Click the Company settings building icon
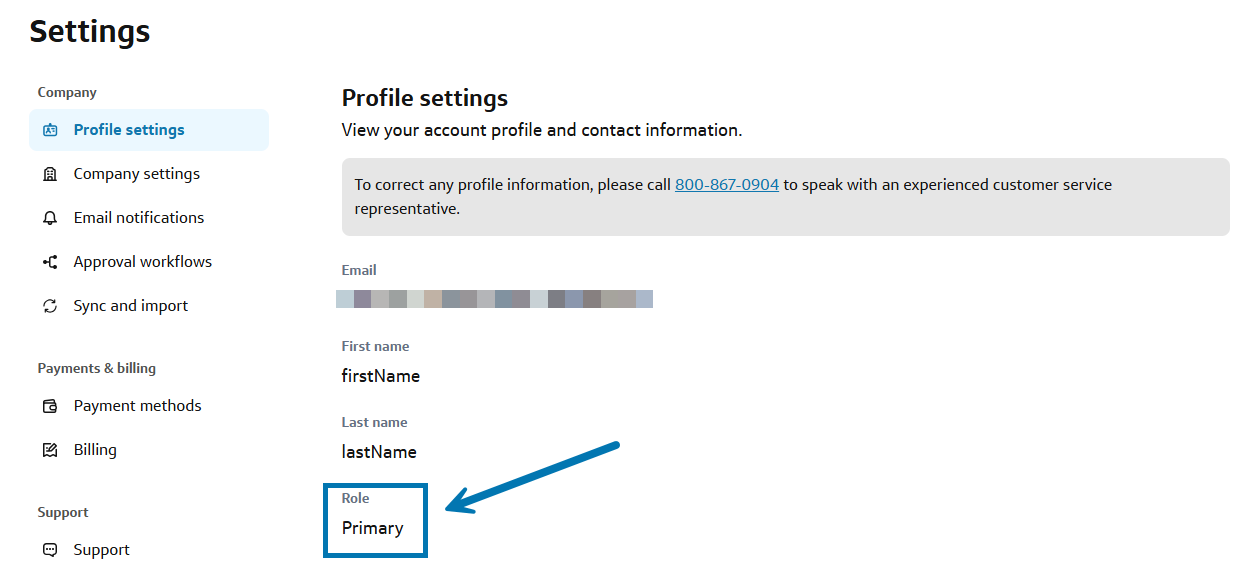 tap(50, 174)
